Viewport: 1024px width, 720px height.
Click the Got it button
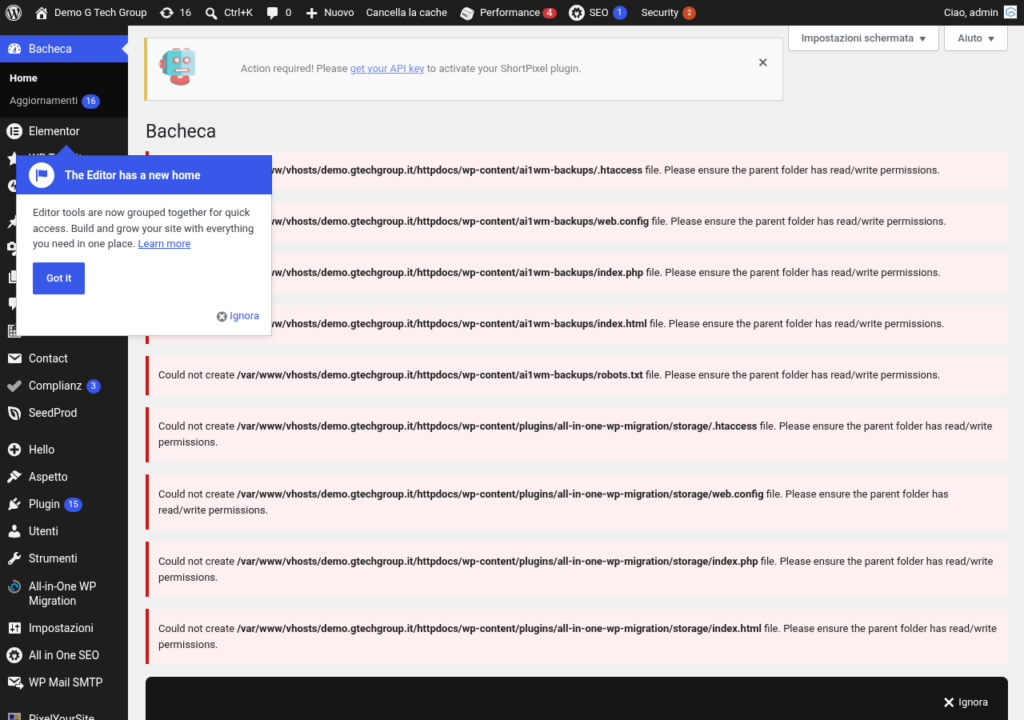59,278
